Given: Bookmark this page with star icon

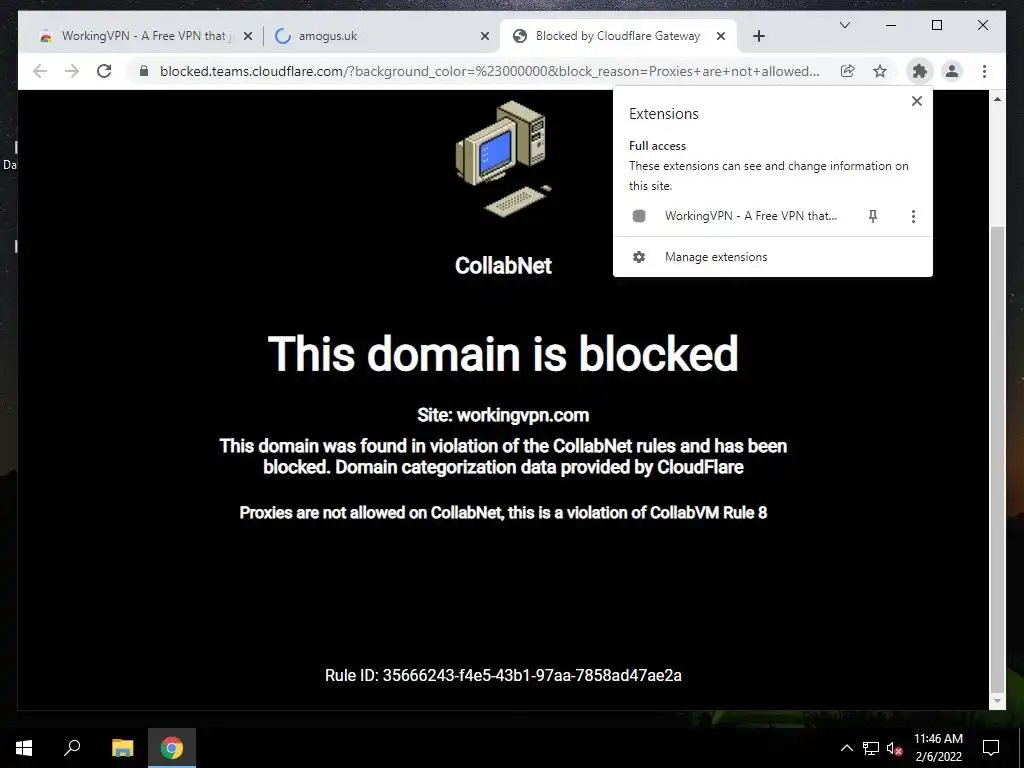Looking at the screenshot, I should [880, 71].
